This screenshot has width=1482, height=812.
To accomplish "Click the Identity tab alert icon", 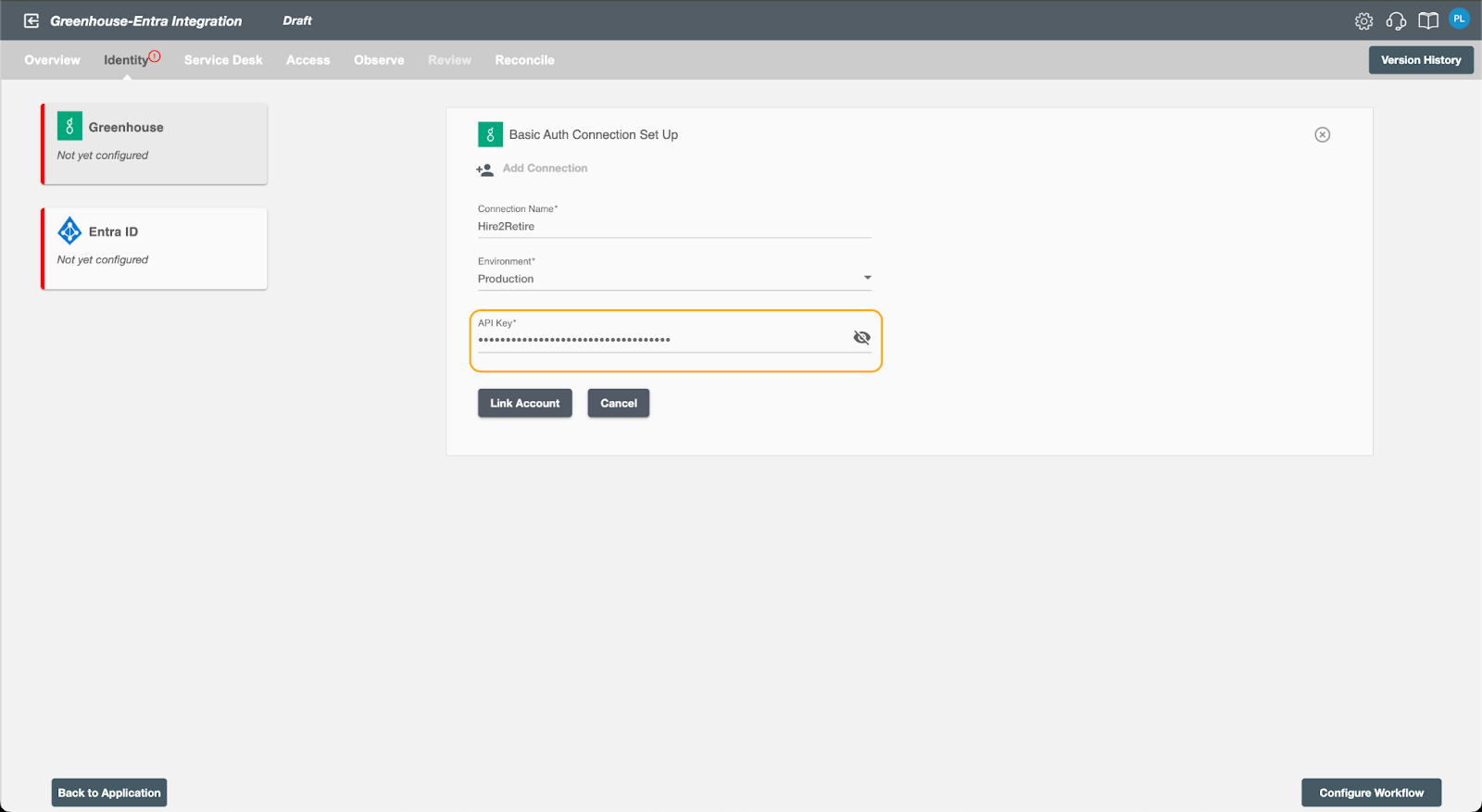I will point(155,56).
